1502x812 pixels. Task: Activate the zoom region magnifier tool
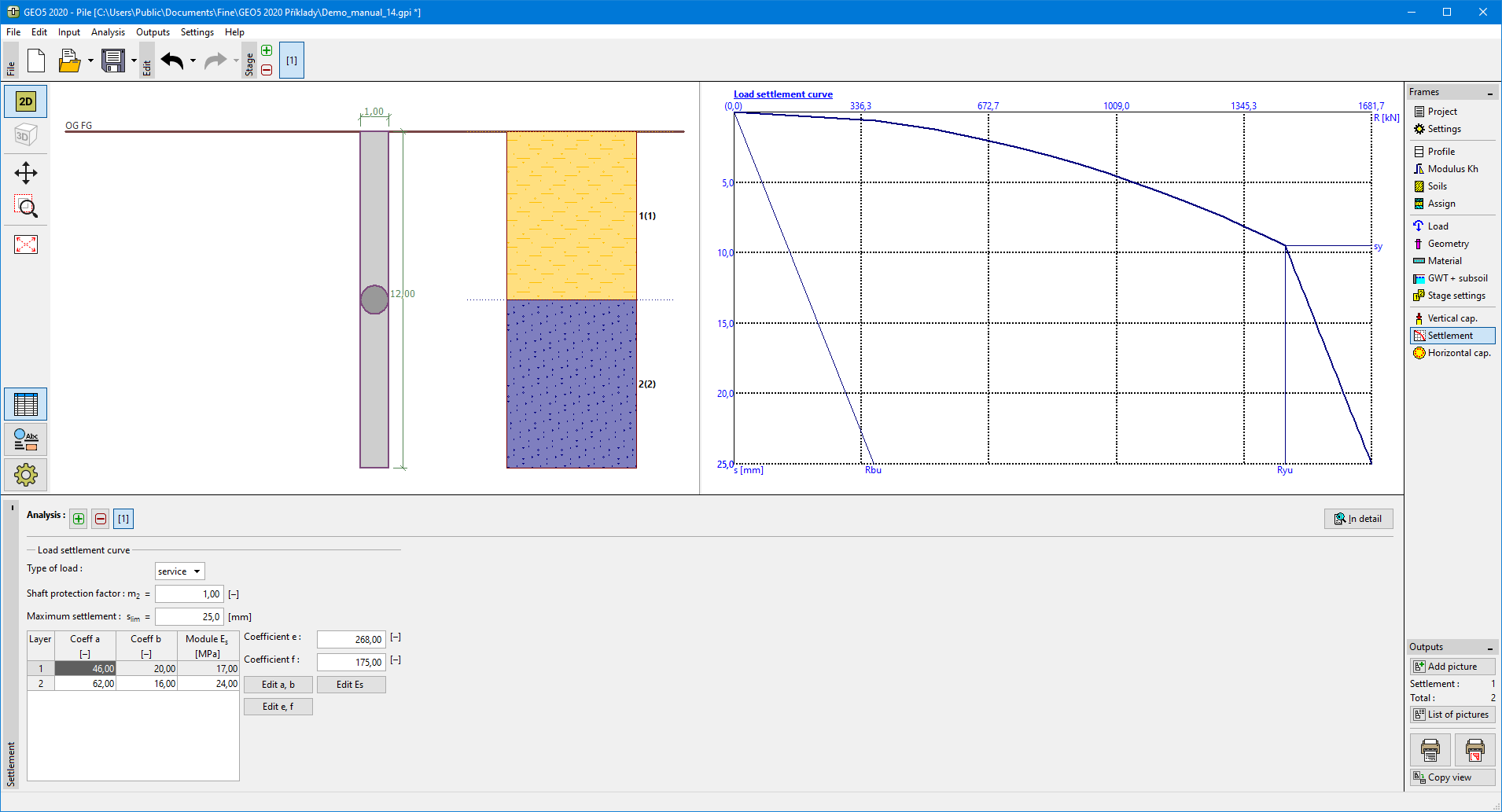click(x=26, y=207)
